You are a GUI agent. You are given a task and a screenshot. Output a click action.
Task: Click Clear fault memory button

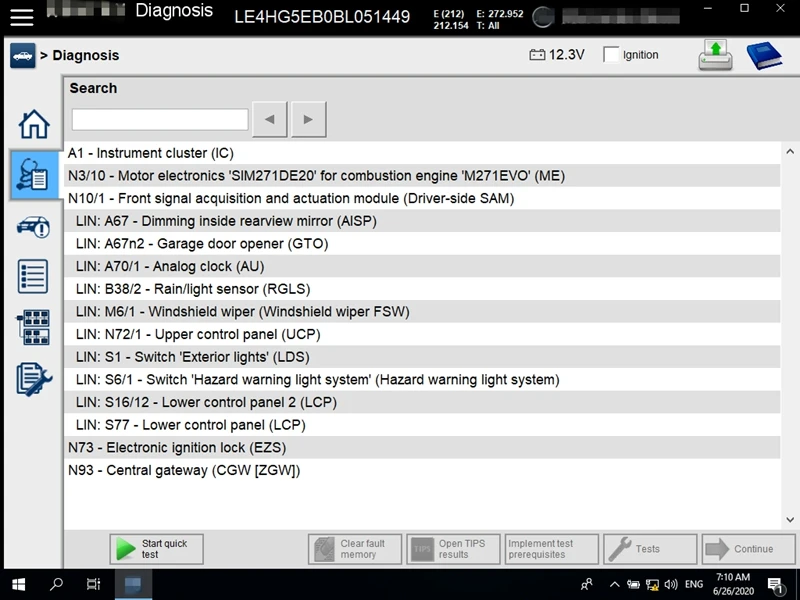pyautogui.click(x=355, y=549)
